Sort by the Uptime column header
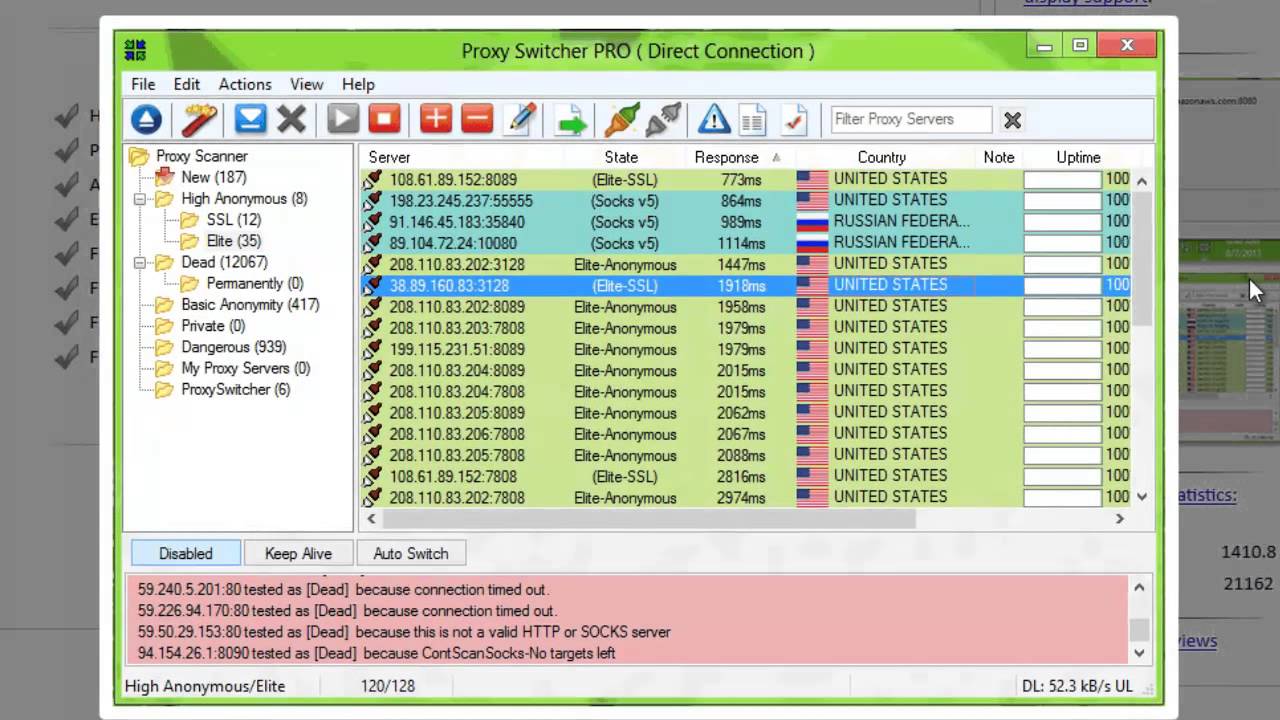1280x720 pixels. pyautogui.click(x=1078, y=157)
